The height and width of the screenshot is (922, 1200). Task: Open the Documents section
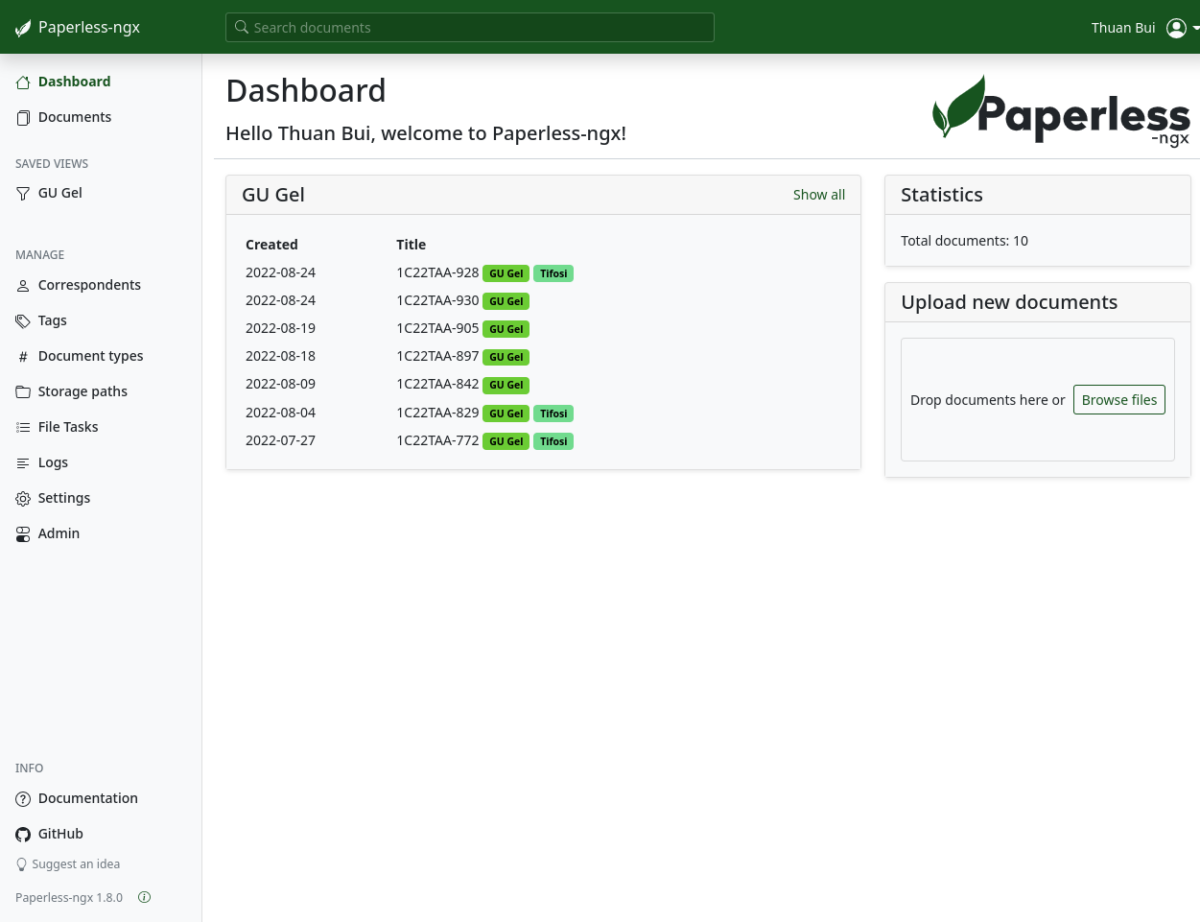point(74,117)
